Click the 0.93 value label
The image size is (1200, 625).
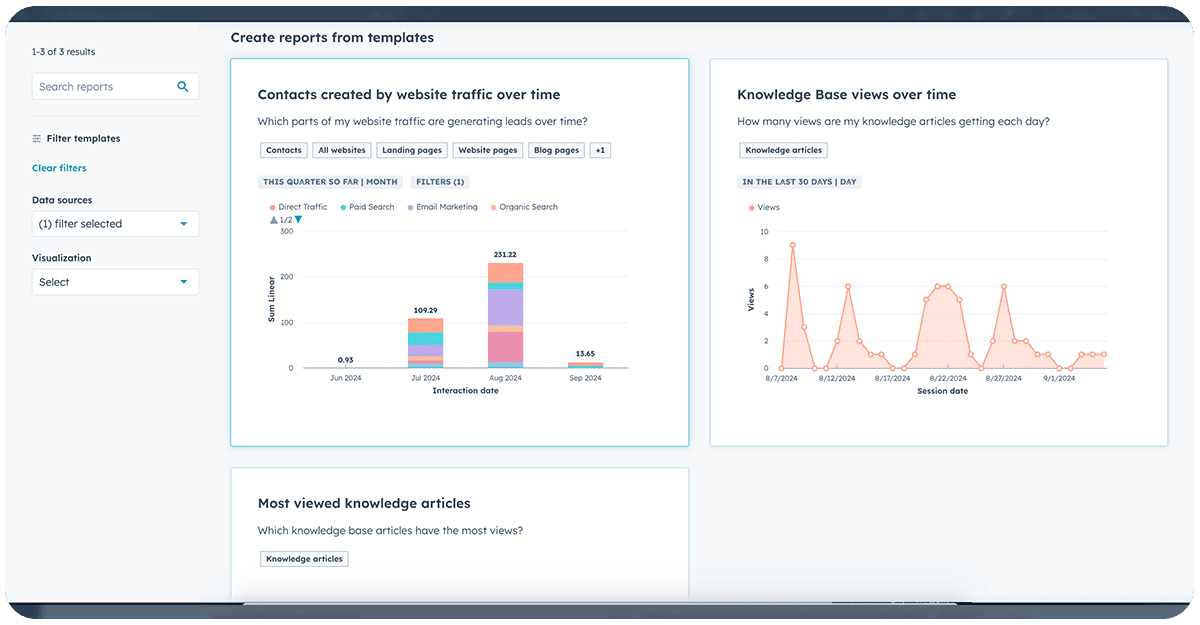coord(345,360)
